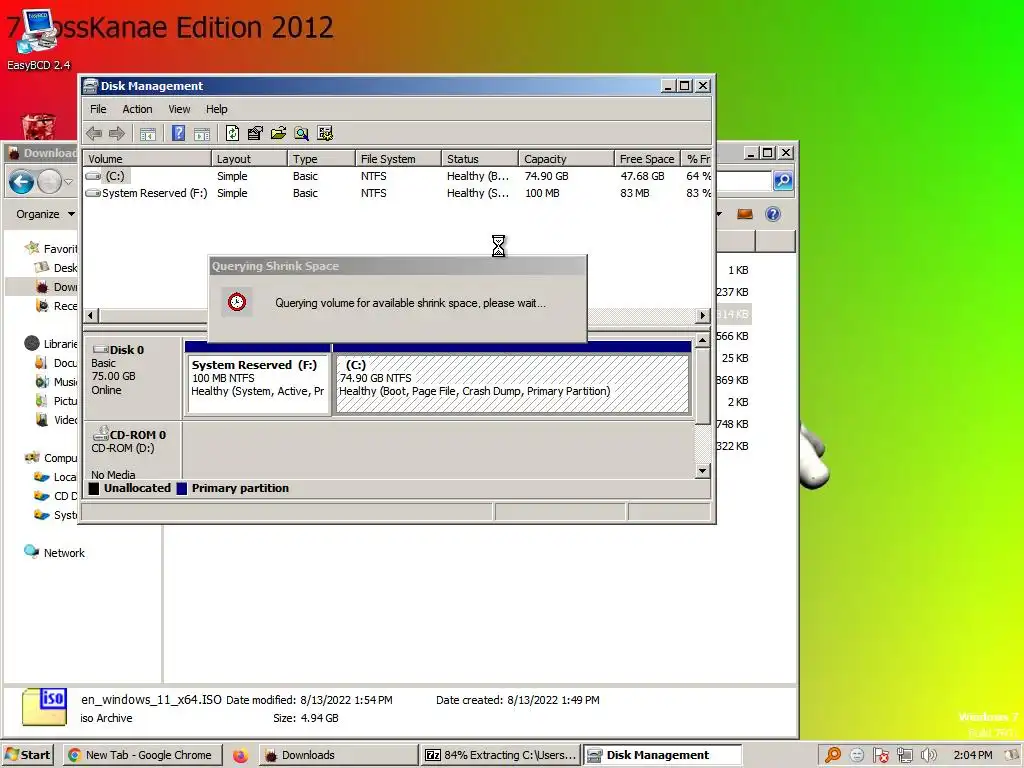The image size is (1024, 768).
Task: Open the Action menu
Action: 137,109
